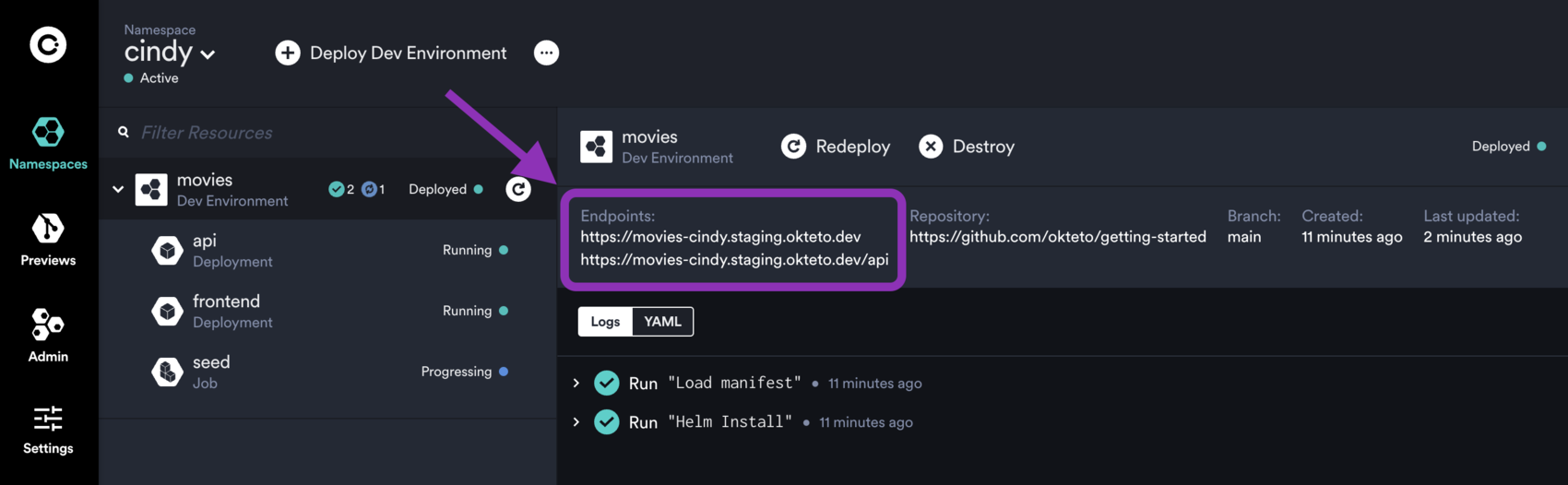
Task: Open the cindy namespace dropdown
Action: coord(170,53)
